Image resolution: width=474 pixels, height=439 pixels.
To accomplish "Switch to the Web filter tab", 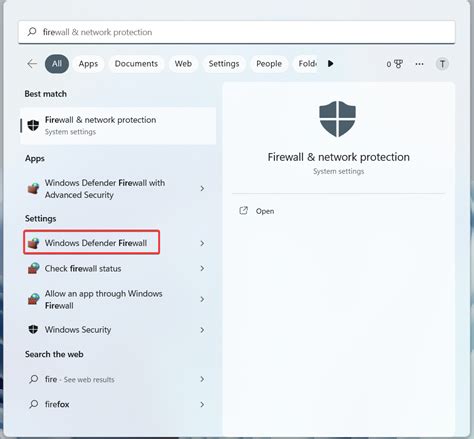I will click(183, 64).
